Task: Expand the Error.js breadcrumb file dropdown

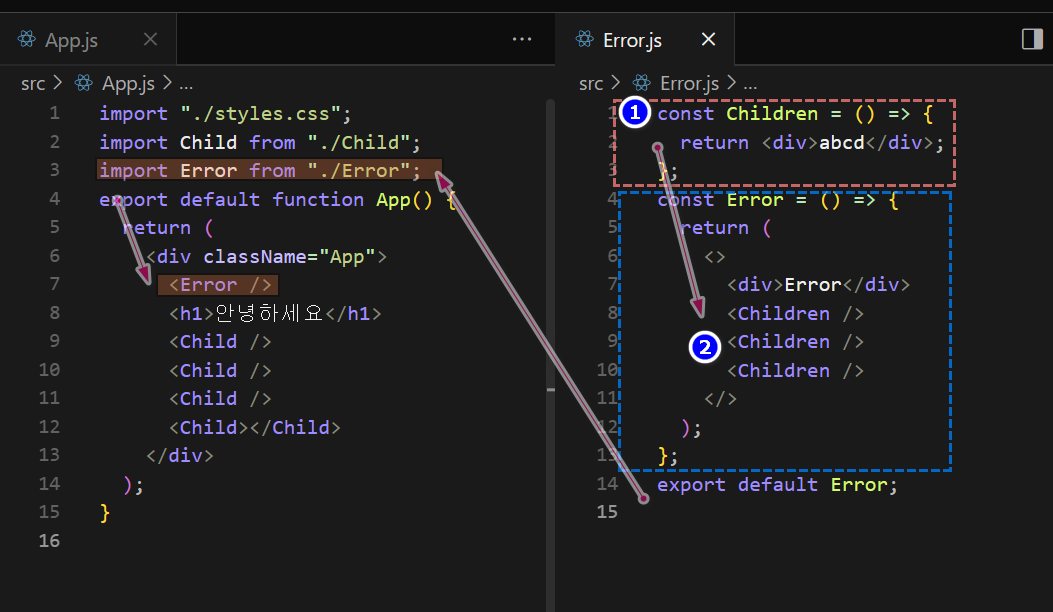Action: coord(690,84)
